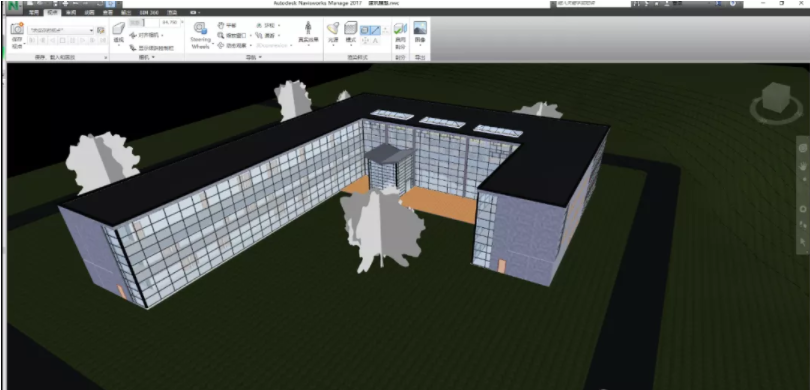Expand the Navigate panel arrow
The width and height of the screenshot is (810, 390).
tap(260, 57)
